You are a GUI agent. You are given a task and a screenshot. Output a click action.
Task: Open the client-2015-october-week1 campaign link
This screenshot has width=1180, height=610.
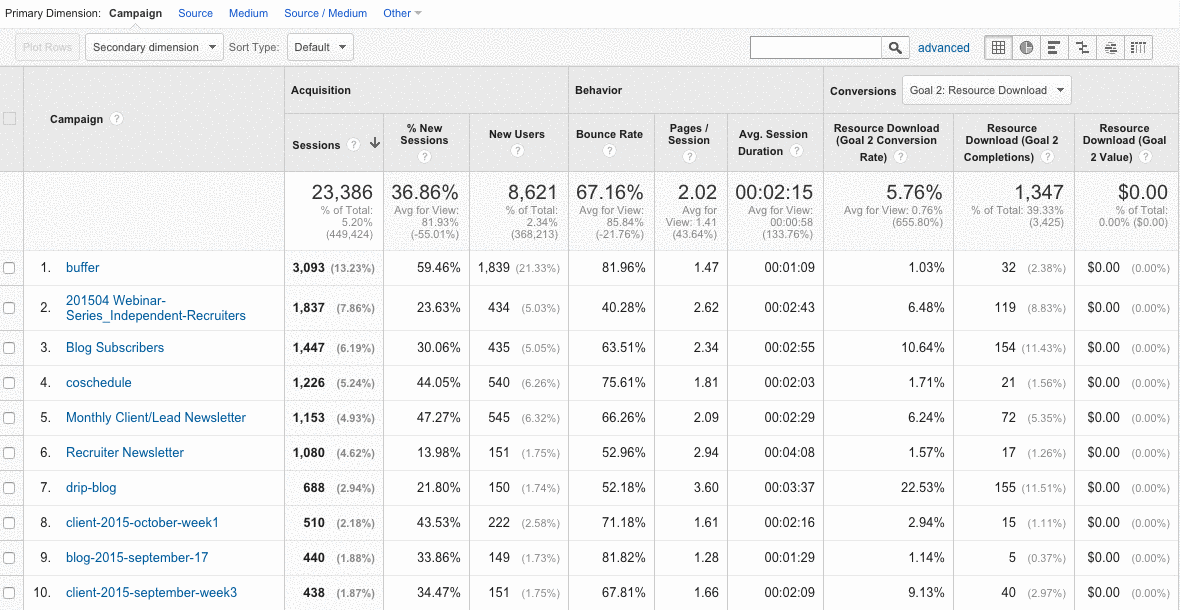pyautogui.click(x=142, y=523)
